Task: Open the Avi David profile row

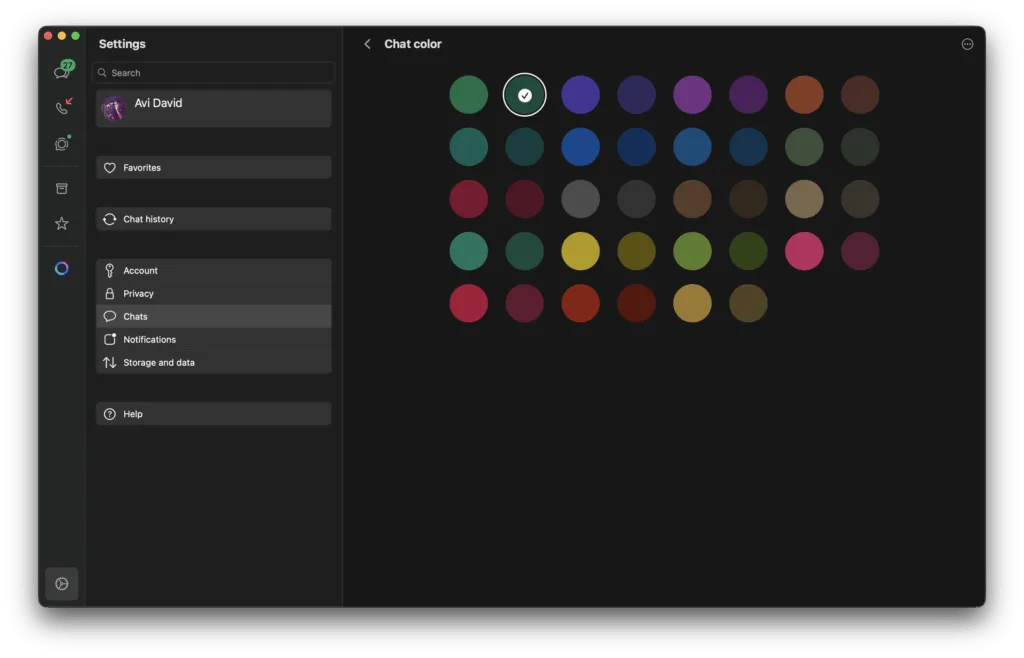Action: click(214, 108)
